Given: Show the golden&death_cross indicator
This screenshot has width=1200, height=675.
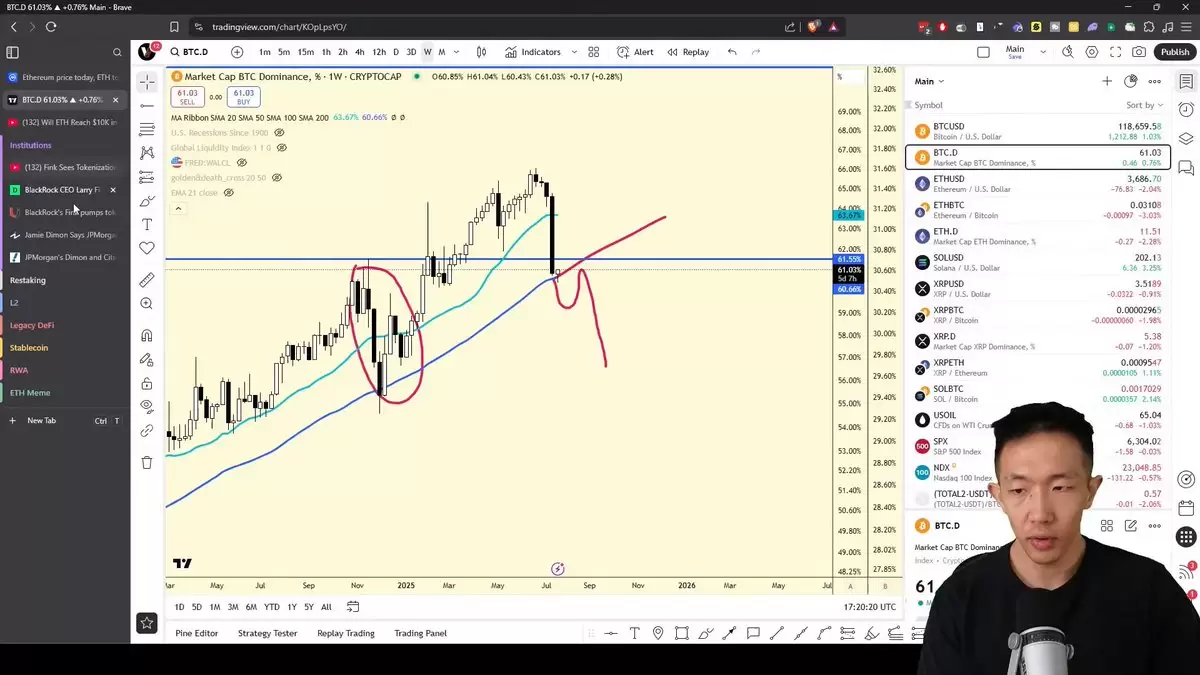Looking at the screenshot, I should click(277, 177).
